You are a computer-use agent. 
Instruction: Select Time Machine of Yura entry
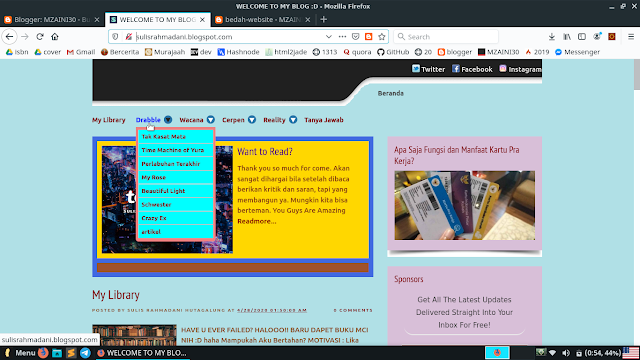(176, 150)
